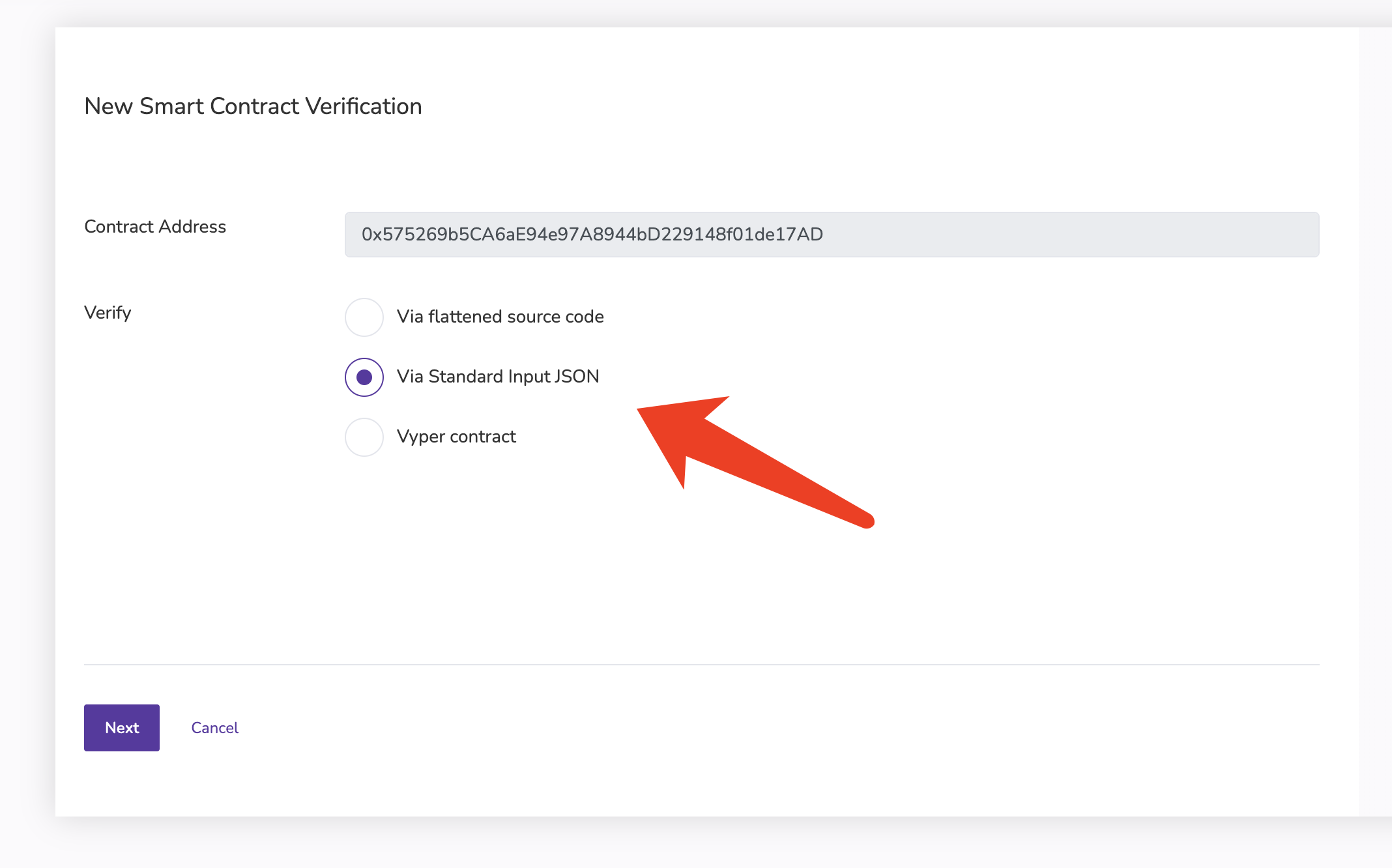Click the horizontal divider above Next button
1392x868 pixels.
[x=701, y=665]
